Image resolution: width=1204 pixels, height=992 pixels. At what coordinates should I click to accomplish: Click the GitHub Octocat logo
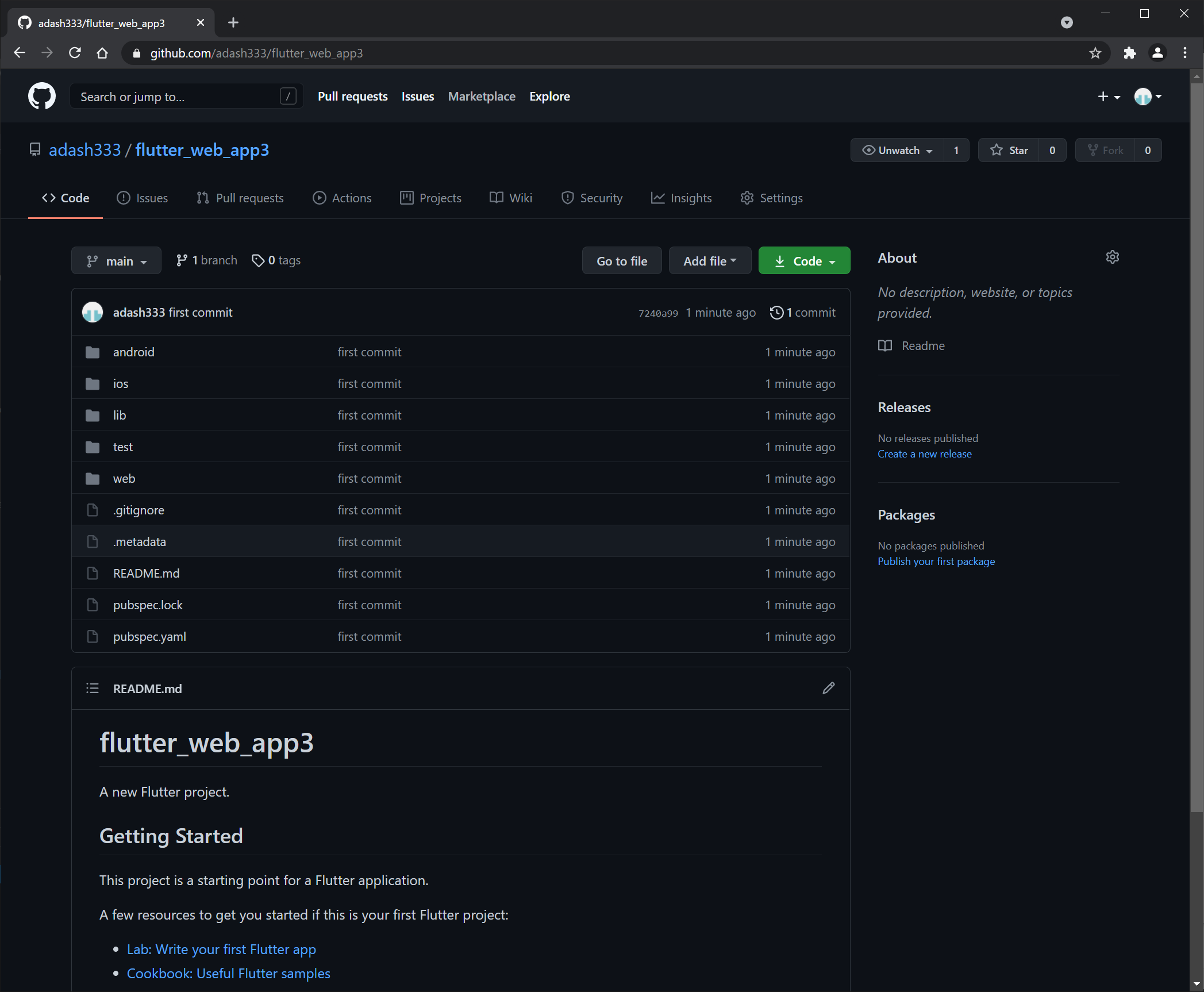coord(42,96)
